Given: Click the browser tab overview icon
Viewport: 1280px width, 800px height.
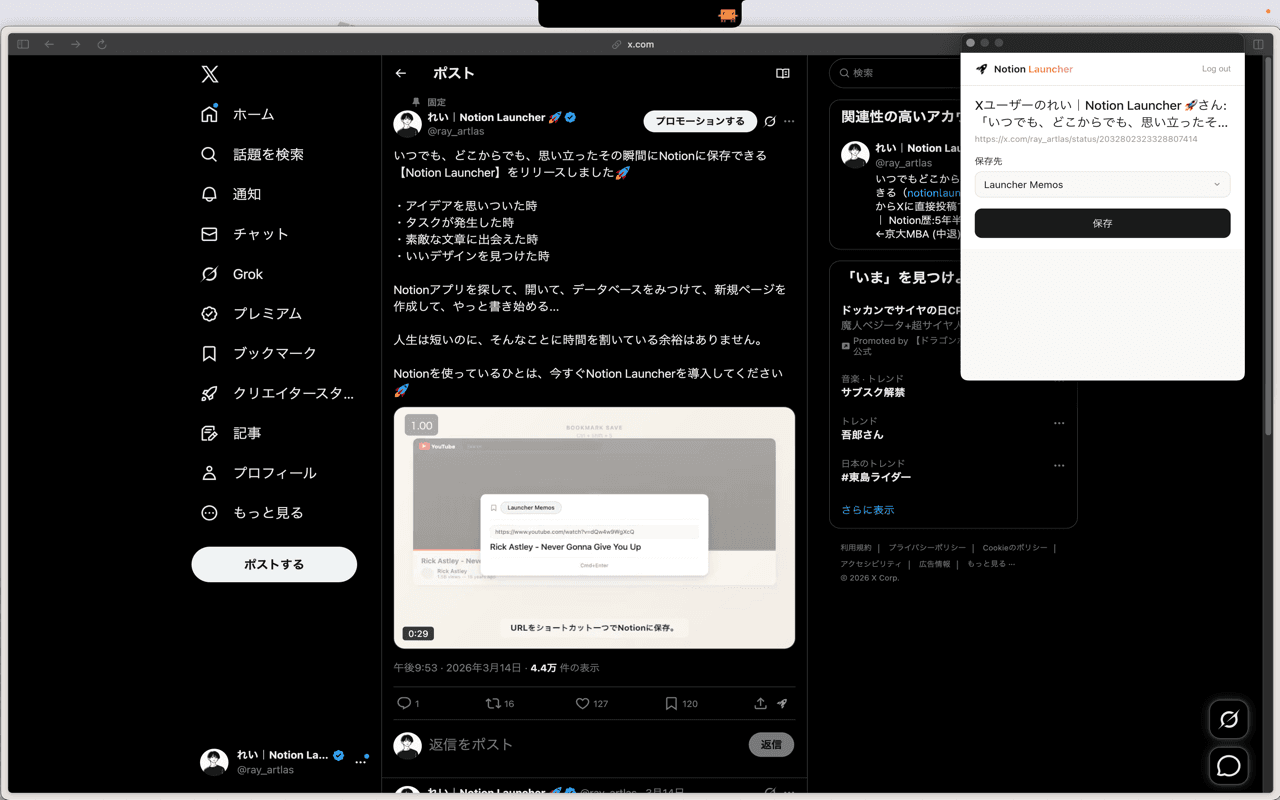Looking at the screenshot, I should (x=1258, y=44).
